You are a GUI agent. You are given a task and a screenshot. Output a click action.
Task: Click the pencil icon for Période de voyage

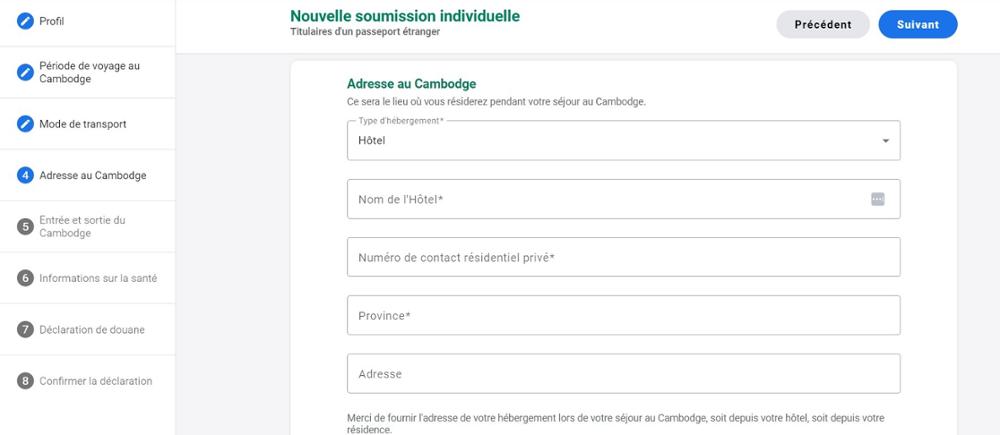tap(25, 72)
